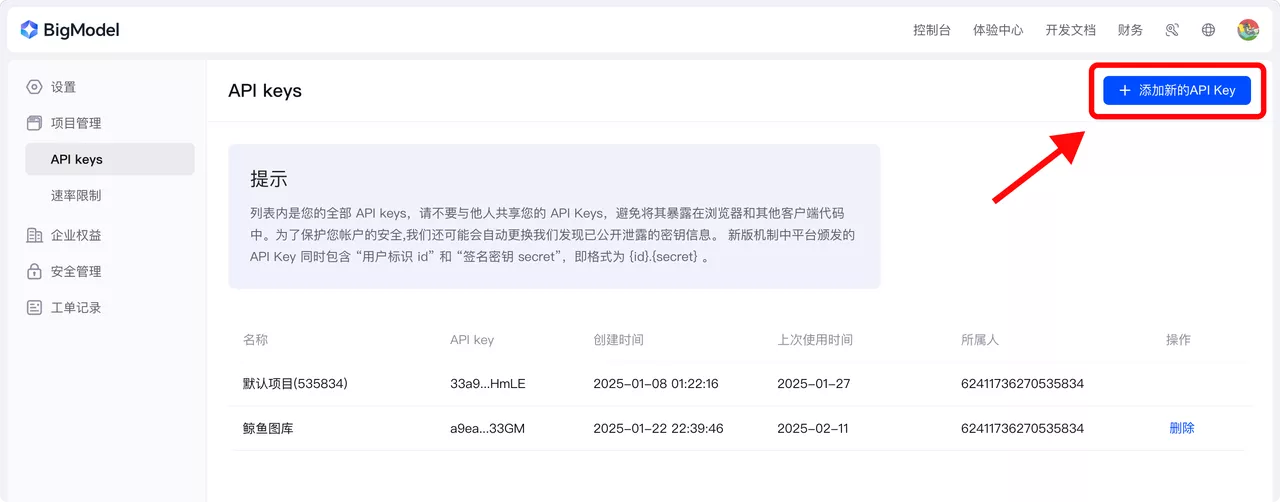Click the 提示 heading in the notice box
Image resolution: width=1280 pixels, height=502 pixels.
269,179
